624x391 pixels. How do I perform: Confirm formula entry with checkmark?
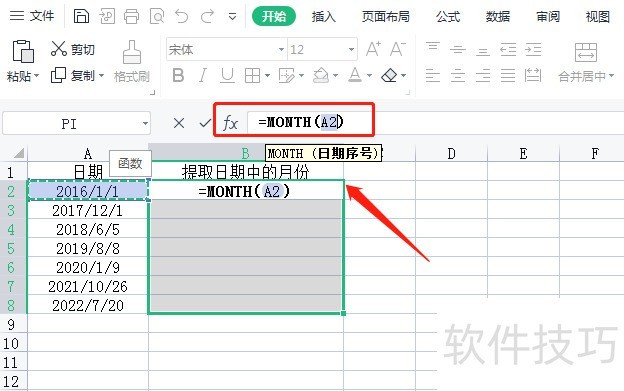(205, 123)
